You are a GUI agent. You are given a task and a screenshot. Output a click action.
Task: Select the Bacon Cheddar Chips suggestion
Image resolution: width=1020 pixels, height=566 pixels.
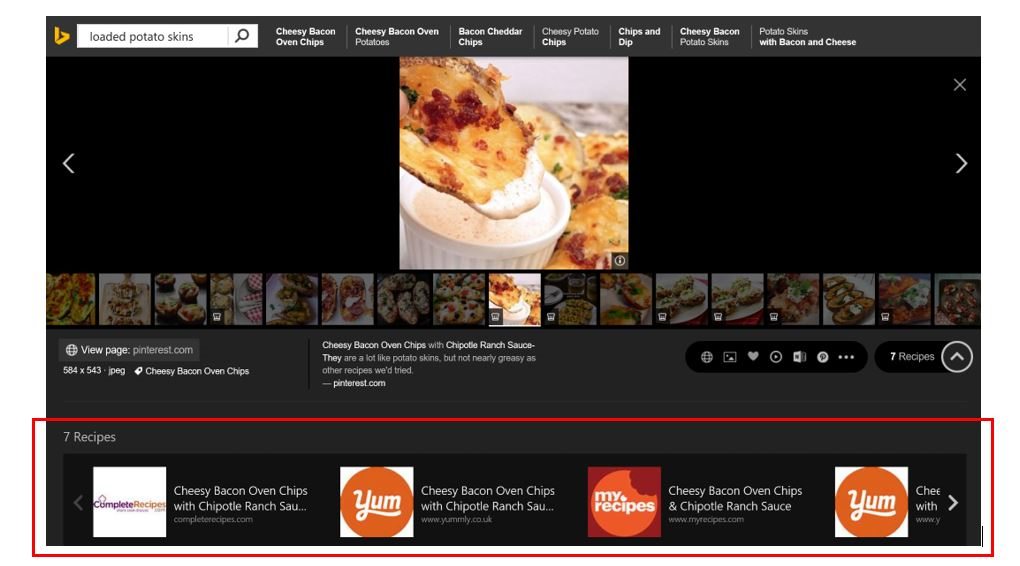pos(490,37)
